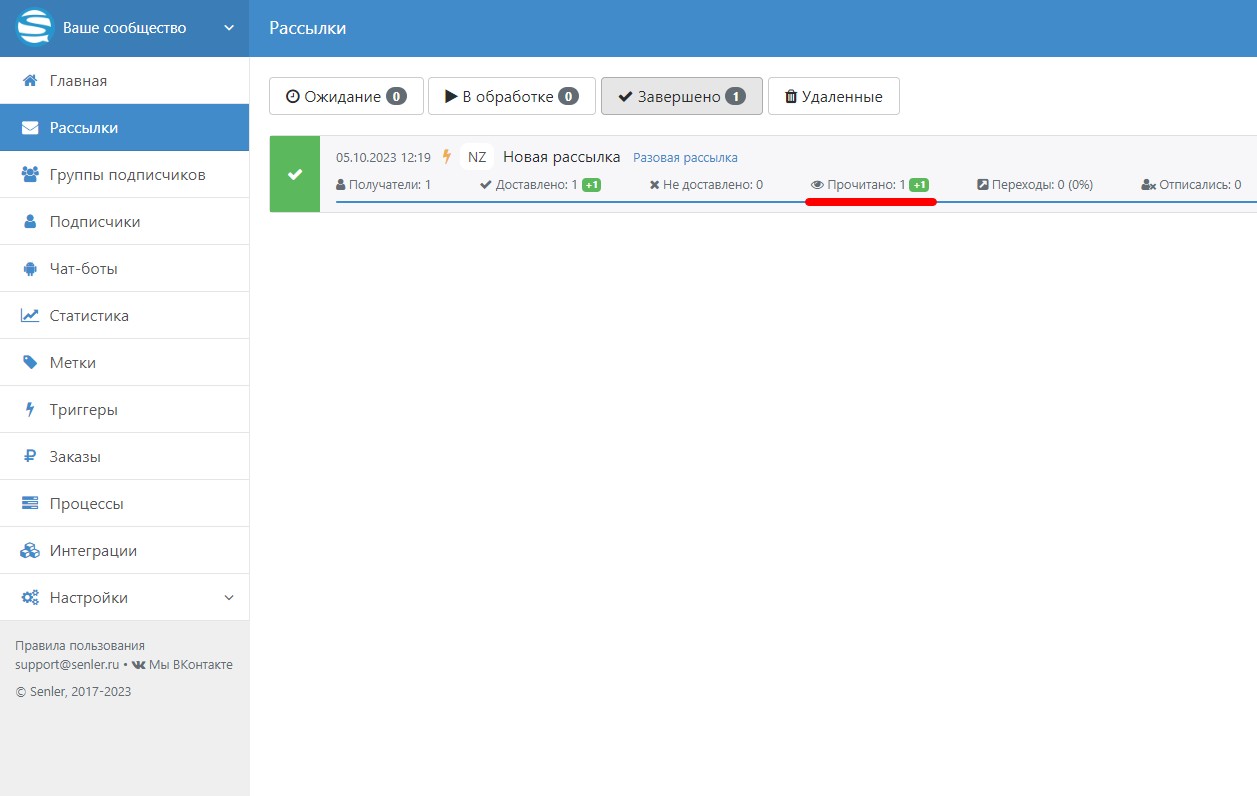Open Статистика chart icon

30,316
